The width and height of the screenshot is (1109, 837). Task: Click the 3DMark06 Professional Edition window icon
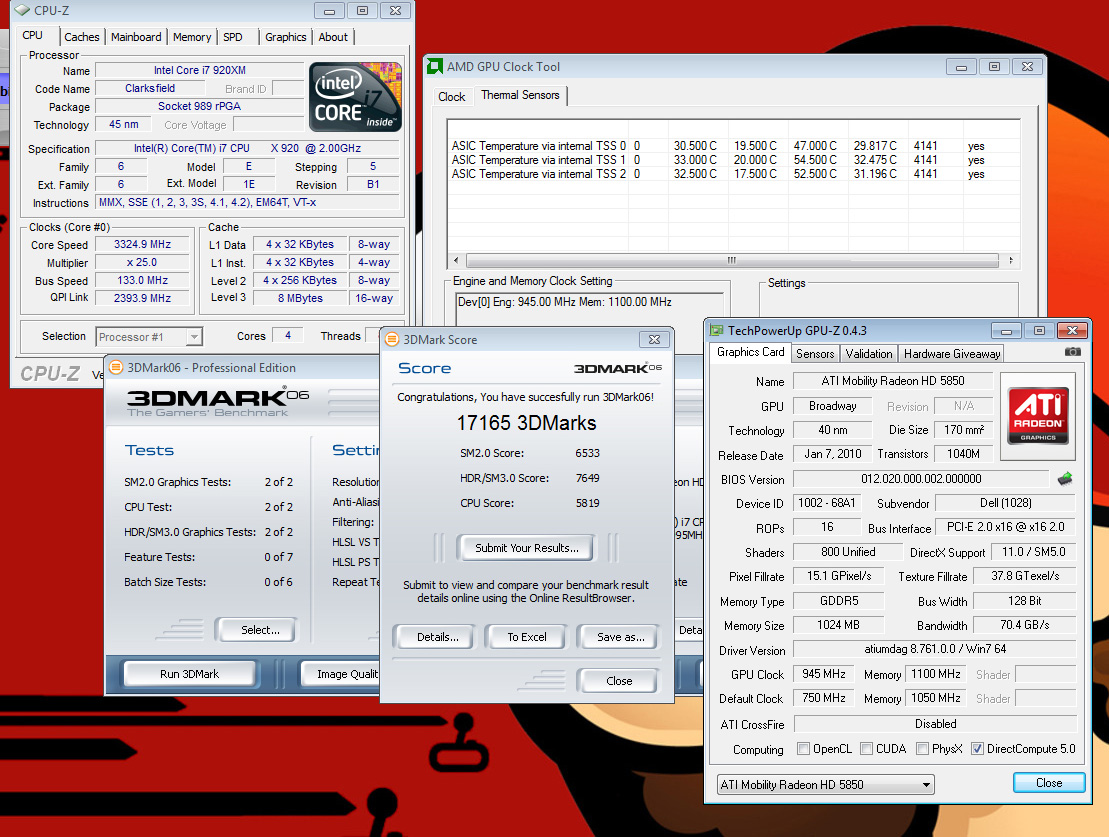(115, 367)
